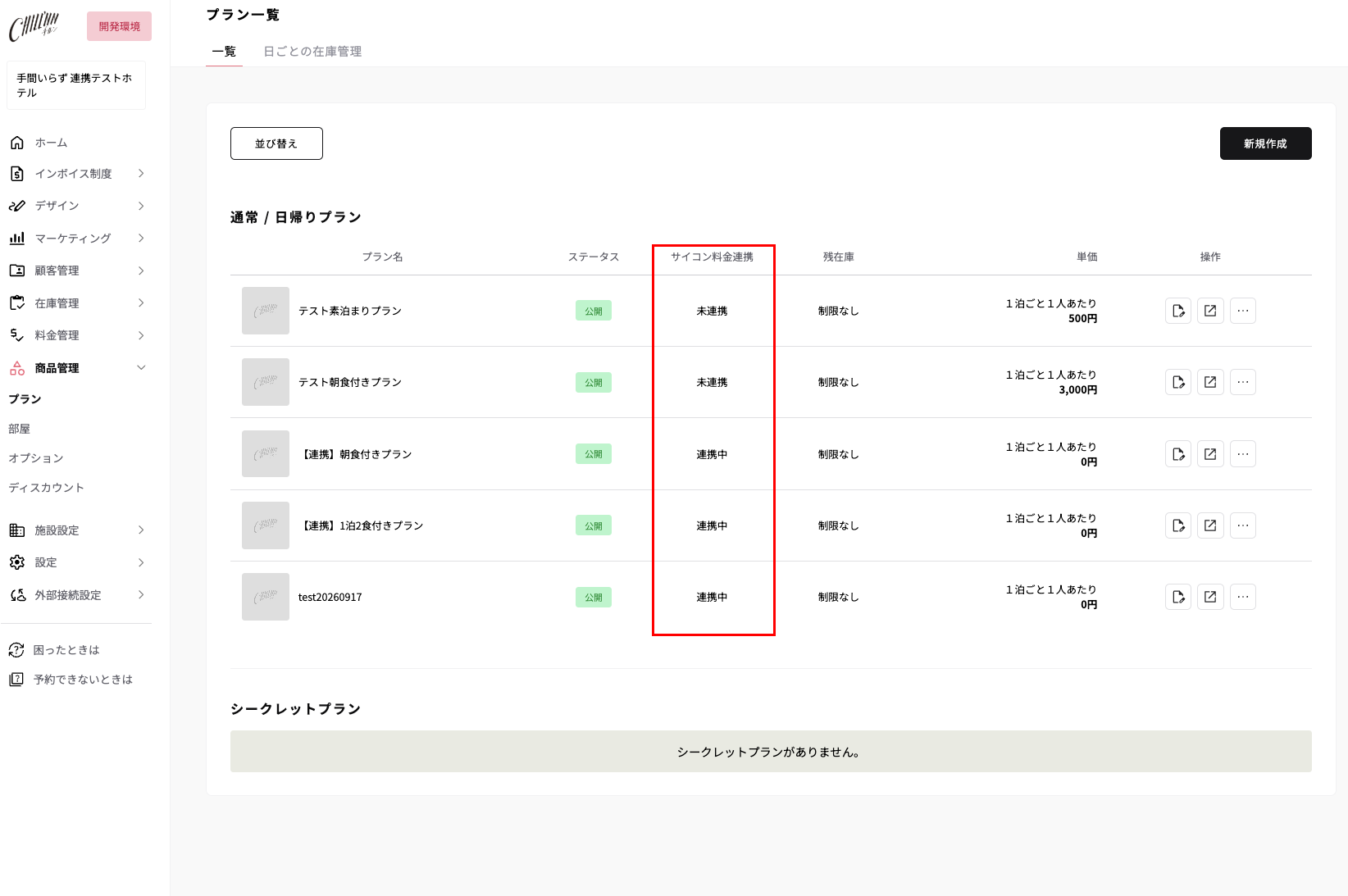
Task: Click the thumbnail of テスト素泊まりプラン
Action: (266, 311)
